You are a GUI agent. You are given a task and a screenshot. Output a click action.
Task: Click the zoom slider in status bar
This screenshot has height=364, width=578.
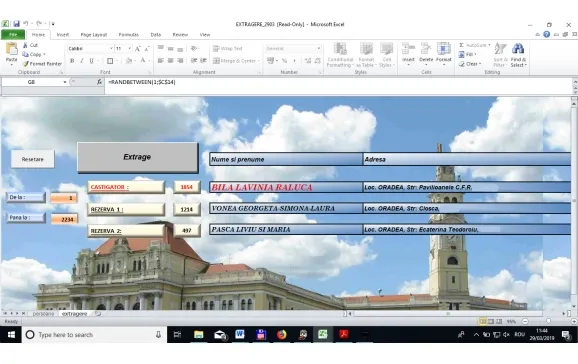[x=549, y=322]
